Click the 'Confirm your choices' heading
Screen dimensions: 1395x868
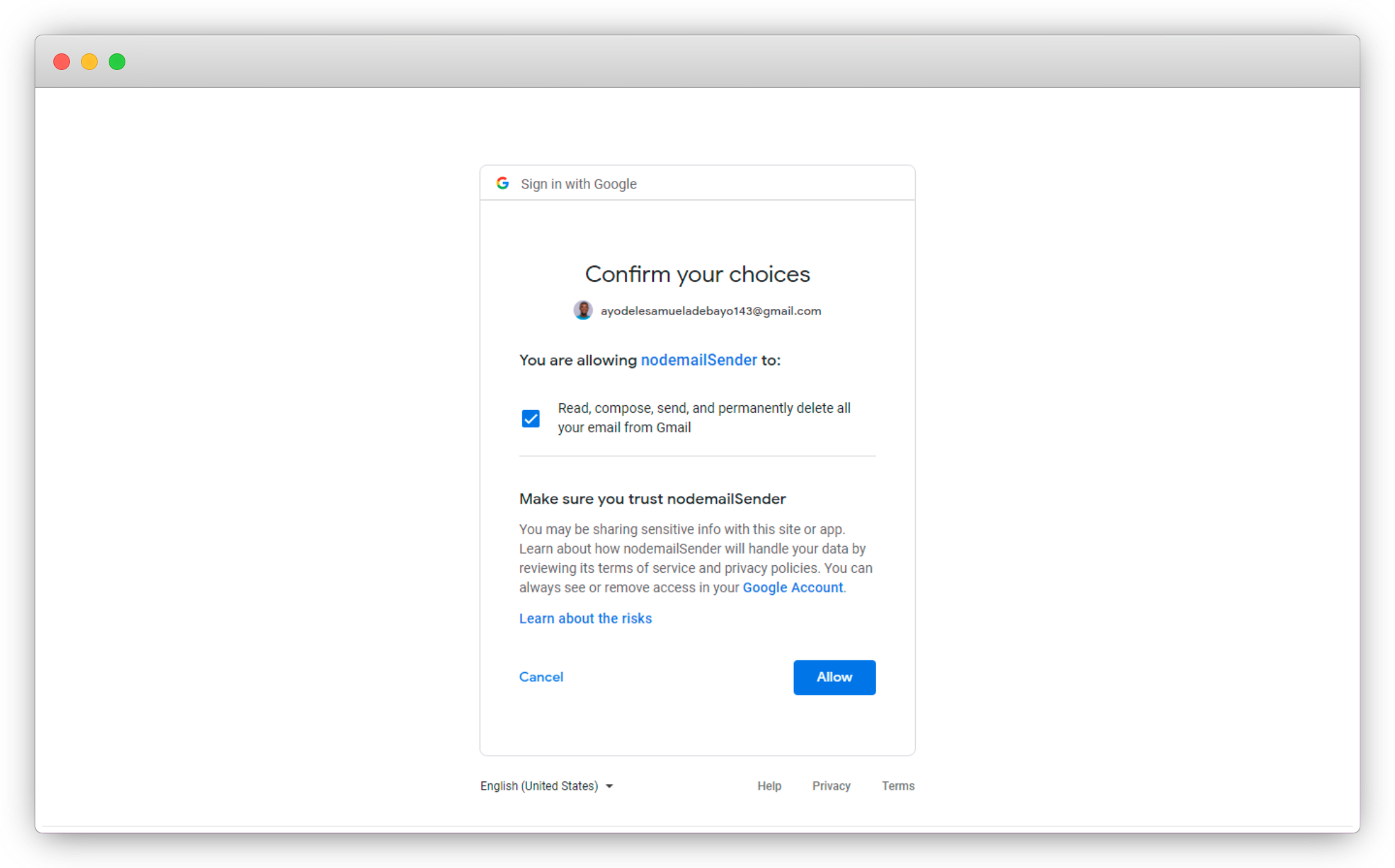click(697, 274)
